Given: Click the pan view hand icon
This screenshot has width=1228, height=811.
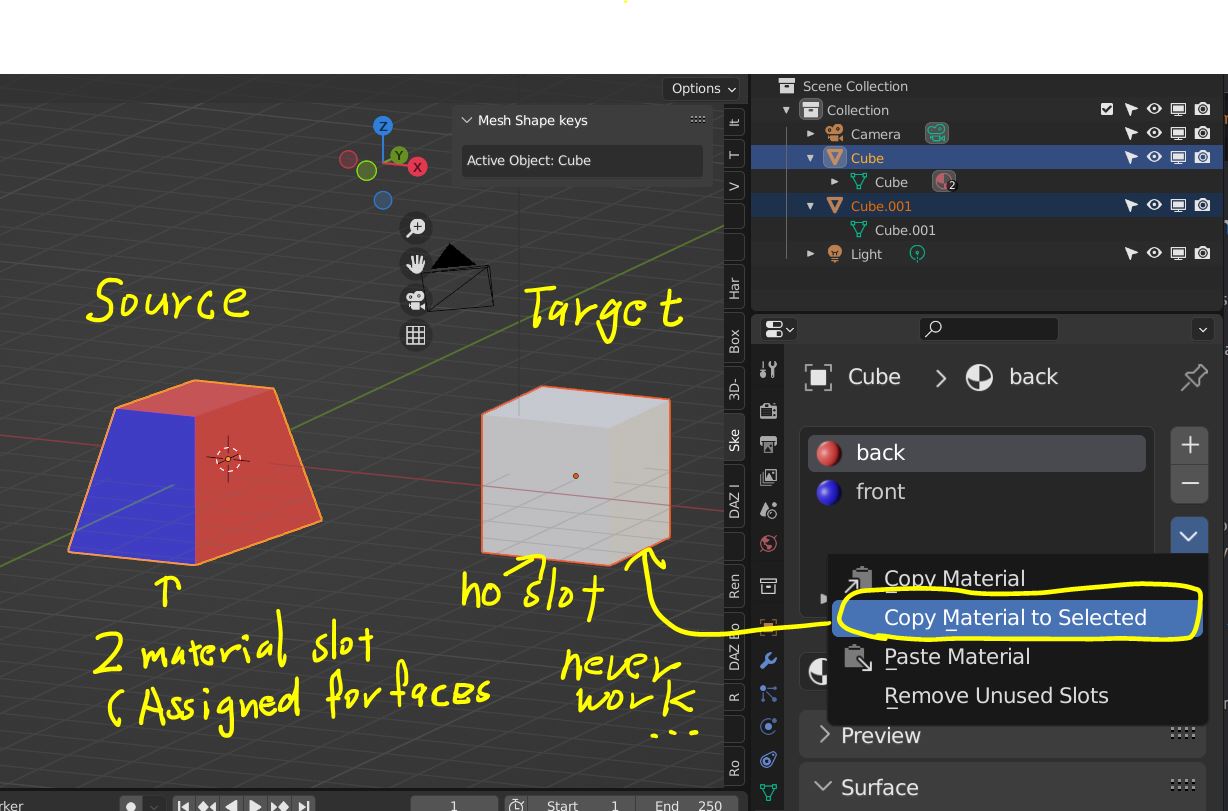Looking at the screenshot, I should (x=415, y=264).
